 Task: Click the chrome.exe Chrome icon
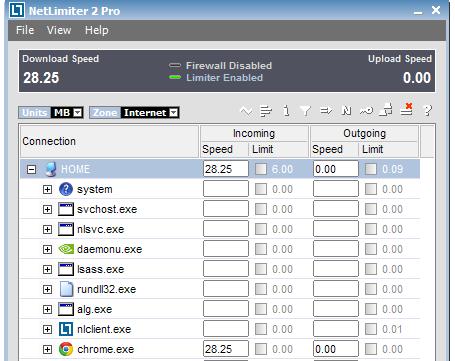66,349
